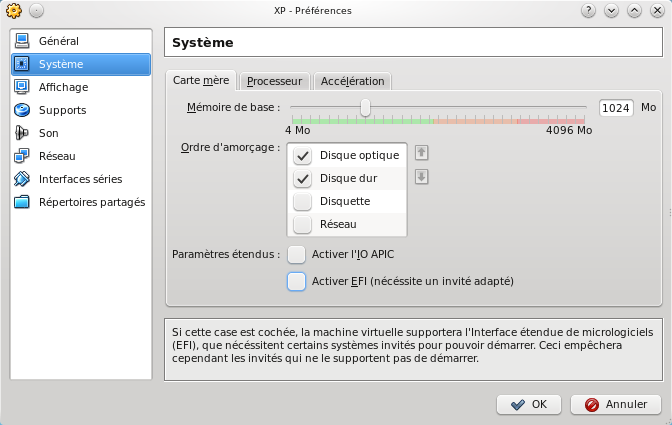
Task: Click the Système chip icon in sidebar
Action: pyautogui.click(x=22, y=64)
